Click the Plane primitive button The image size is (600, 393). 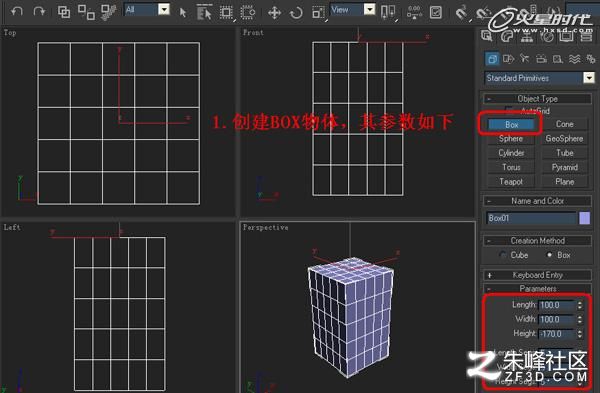click(x=564, y=181)
